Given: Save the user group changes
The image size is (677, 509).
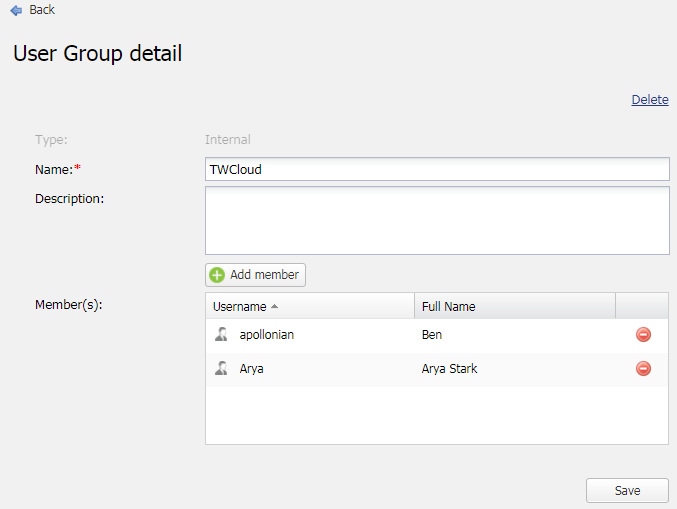Looking at the screenshot, I should tap(627, 491).
